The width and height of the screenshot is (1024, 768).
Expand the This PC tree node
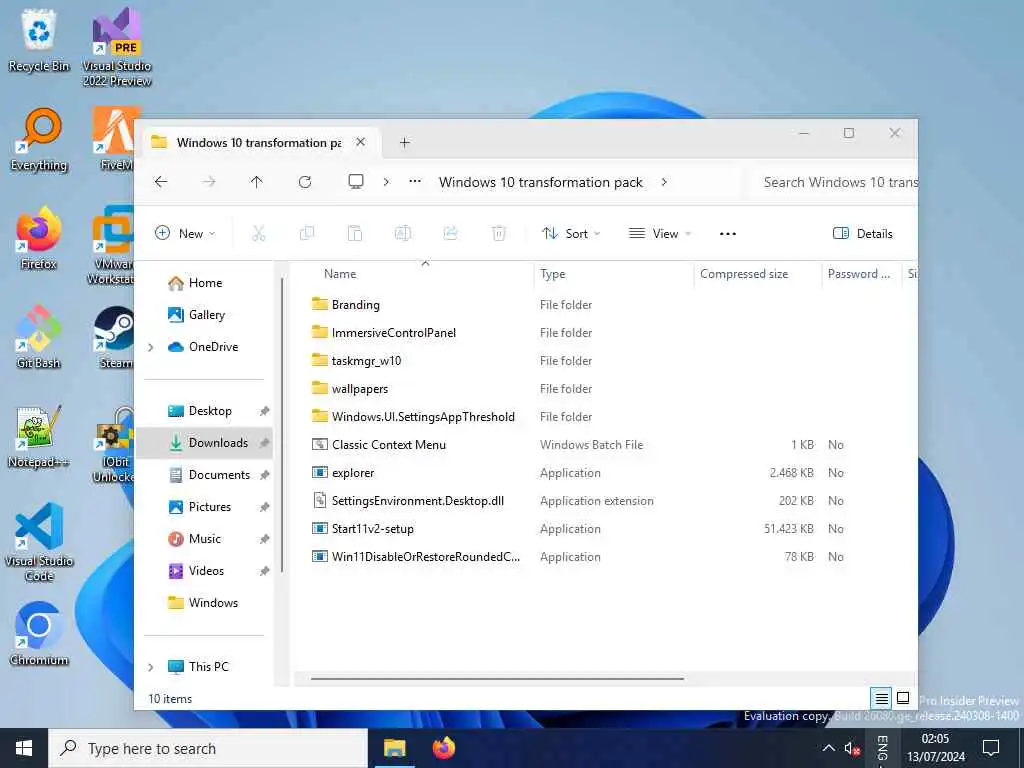point(151,667)
